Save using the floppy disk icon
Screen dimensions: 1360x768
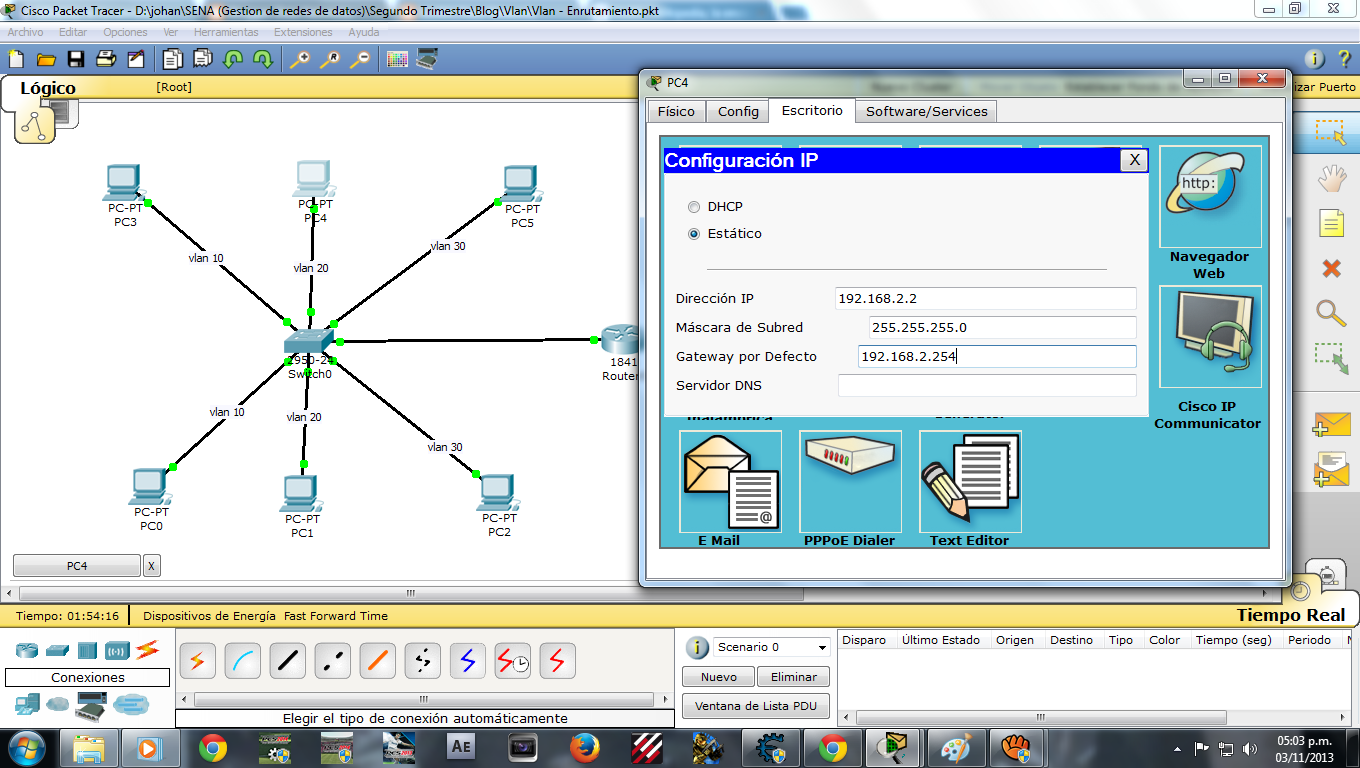(x=76, y=59)
